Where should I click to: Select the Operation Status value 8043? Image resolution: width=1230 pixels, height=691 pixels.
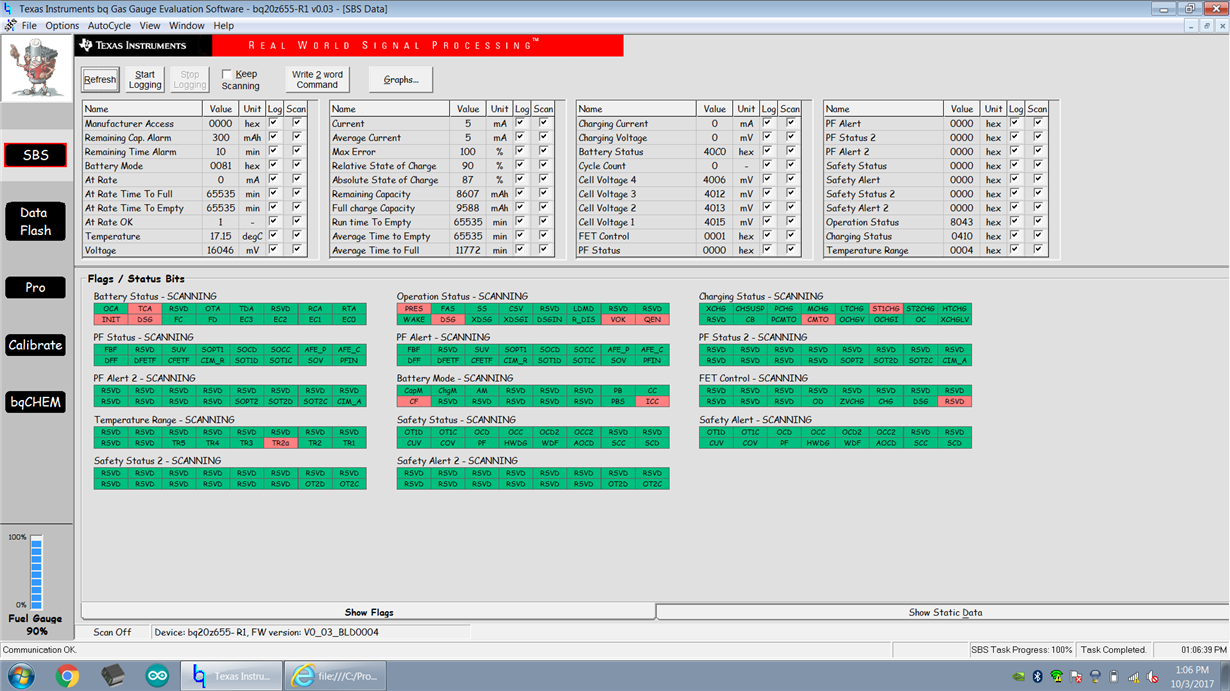961,222
